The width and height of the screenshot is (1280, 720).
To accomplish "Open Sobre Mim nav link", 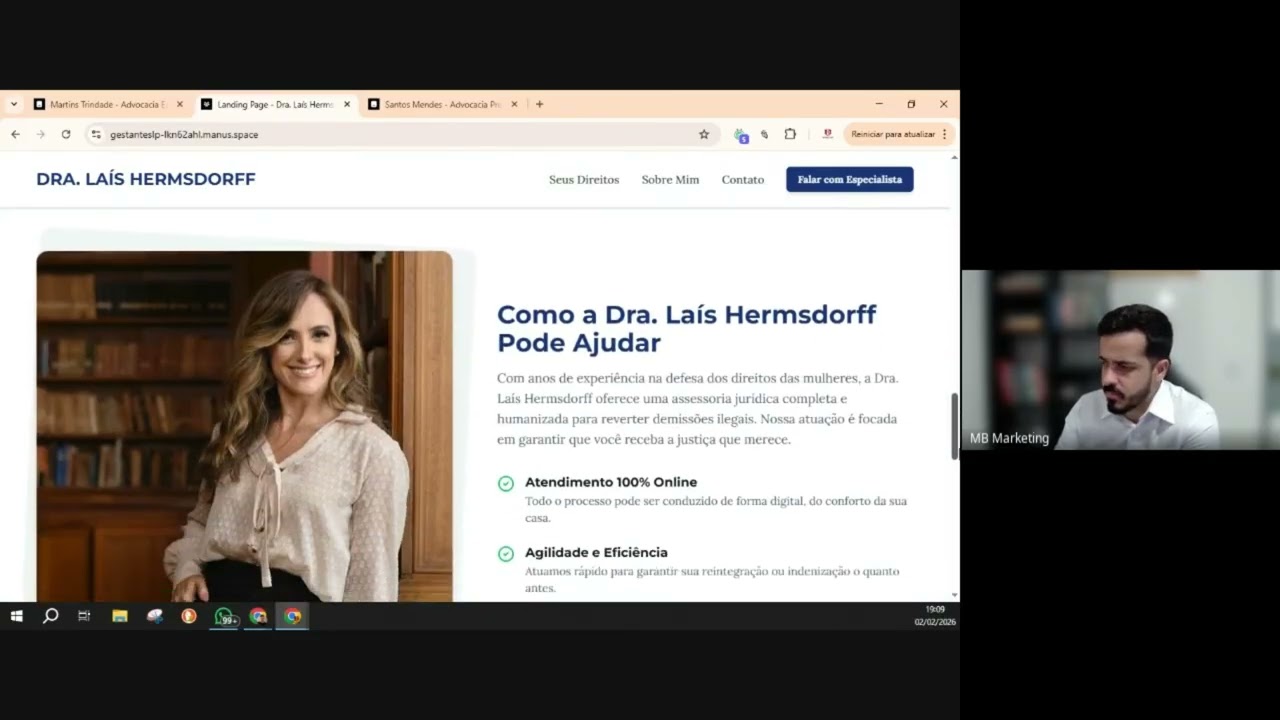I will (670, 180).
